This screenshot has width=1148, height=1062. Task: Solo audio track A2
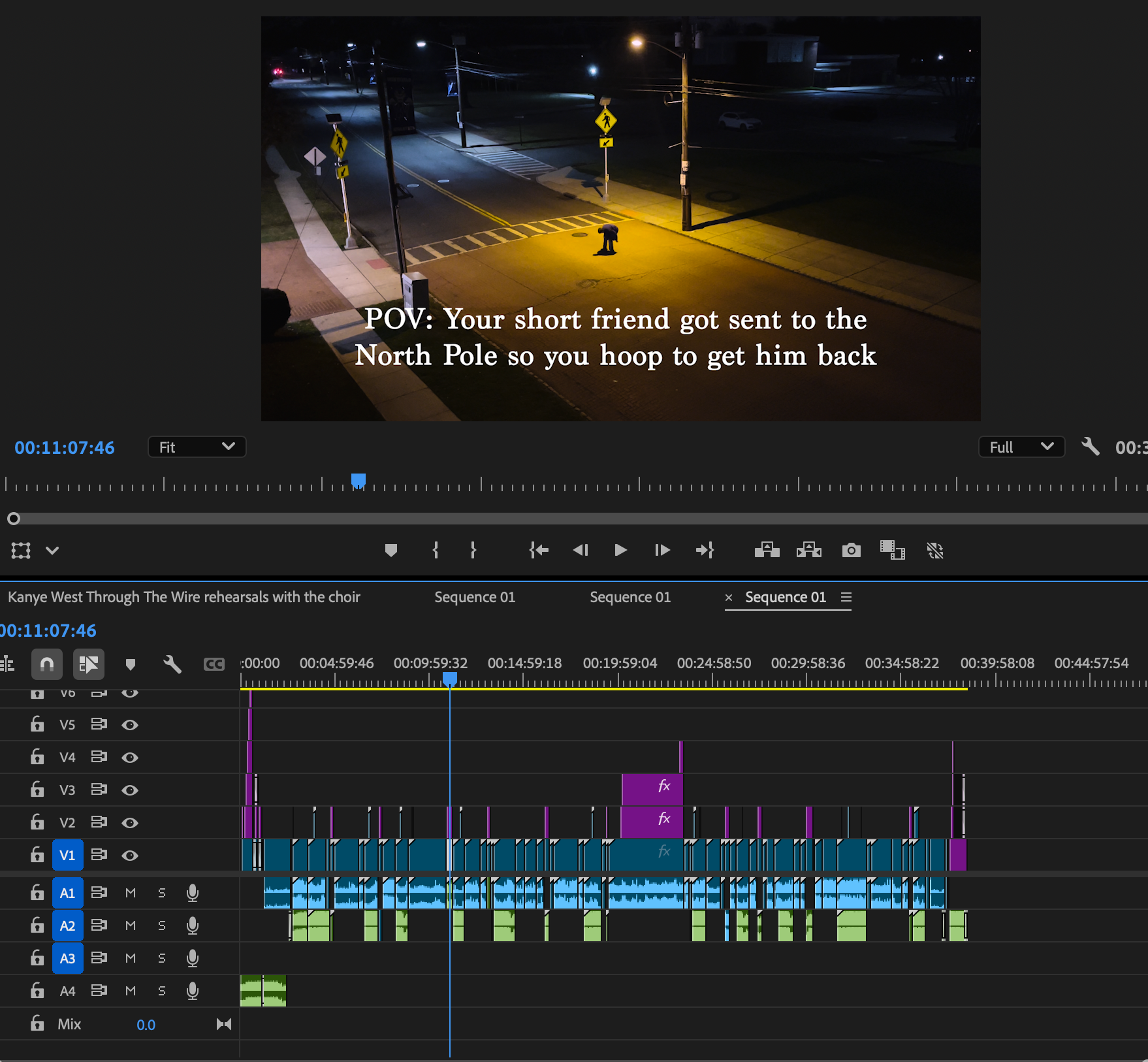pyautogui.click(x=162, y=925)
